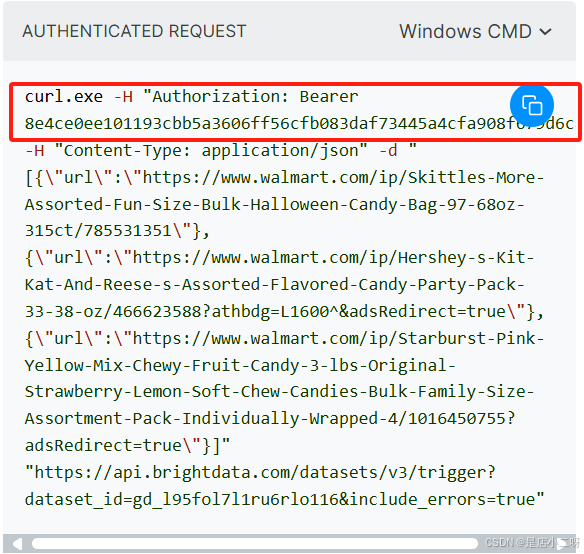Click the horizontal scrollbar thumb under the code
584x554 pixels.
tap(255, 543)
